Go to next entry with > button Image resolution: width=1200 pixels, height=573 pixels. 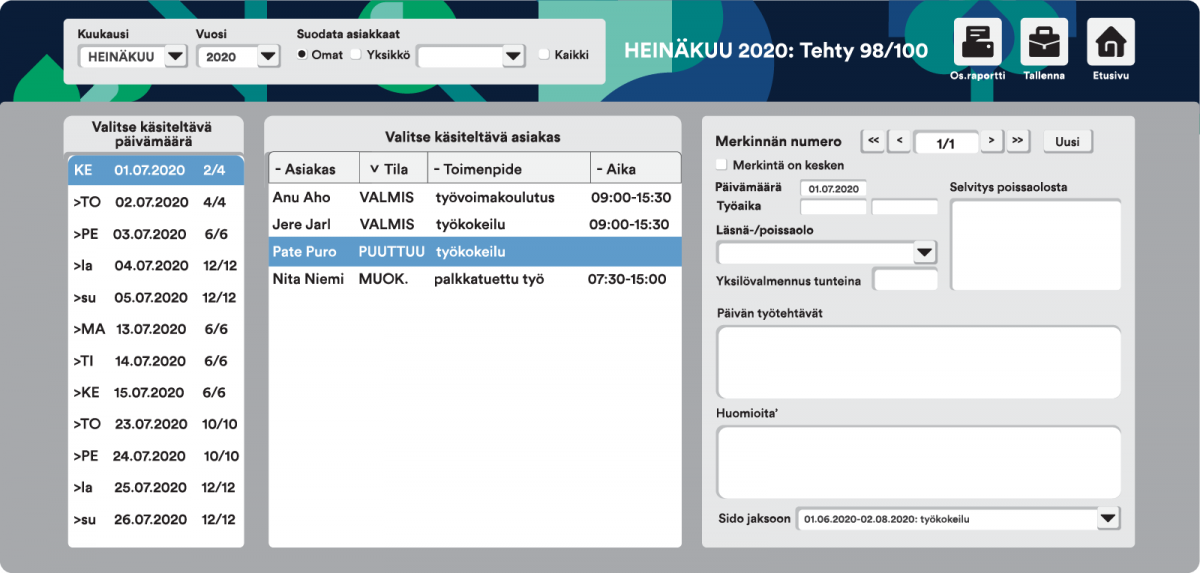click(x=990, y=141)
